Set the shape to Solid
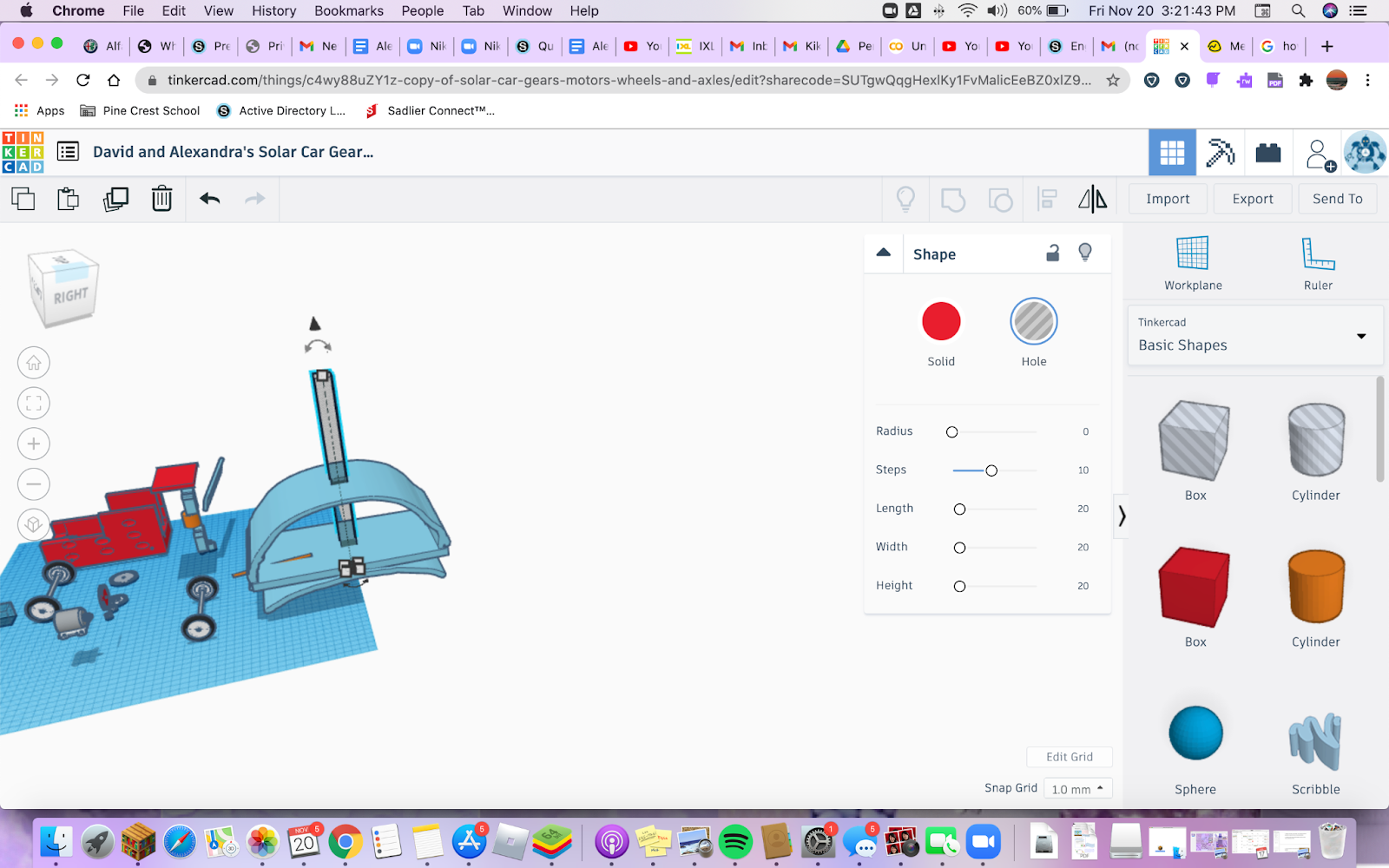The width and height of the screenshot is (1389, 868). tap(941, 322)
